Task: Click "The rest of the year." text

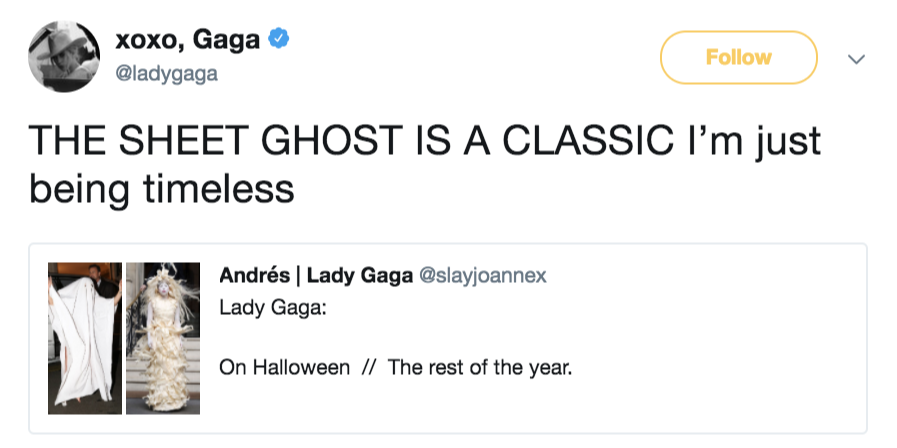Action: [x=480, y=367]
